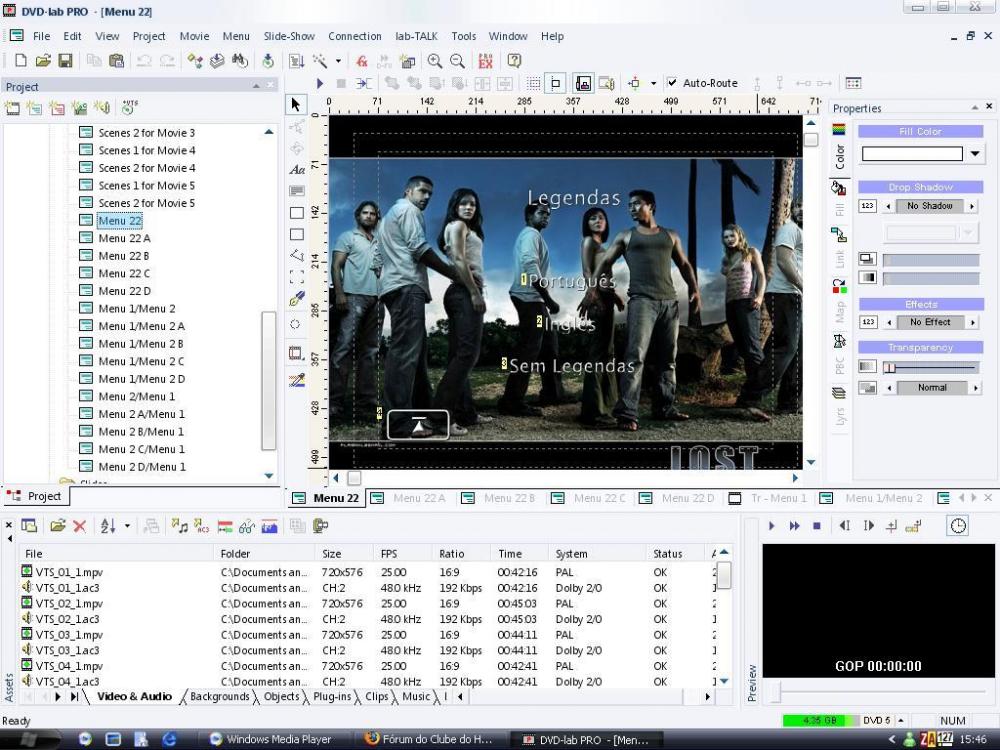Click the red delete asset icon

click(79, 526)
